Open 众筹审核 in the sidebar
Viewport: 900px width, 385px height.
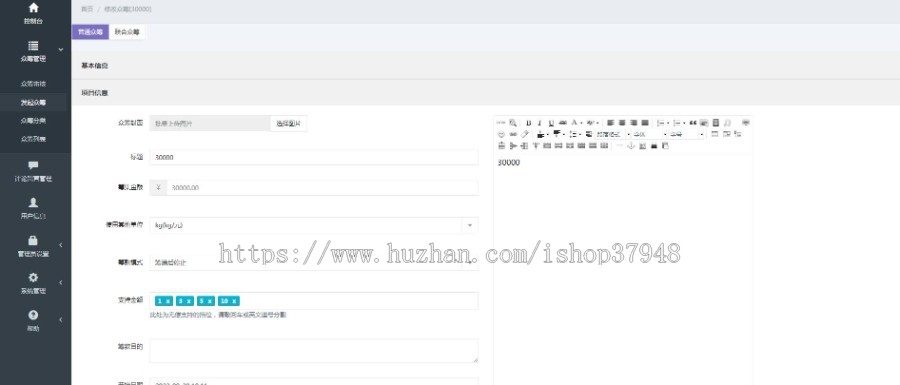coord(33,84)
